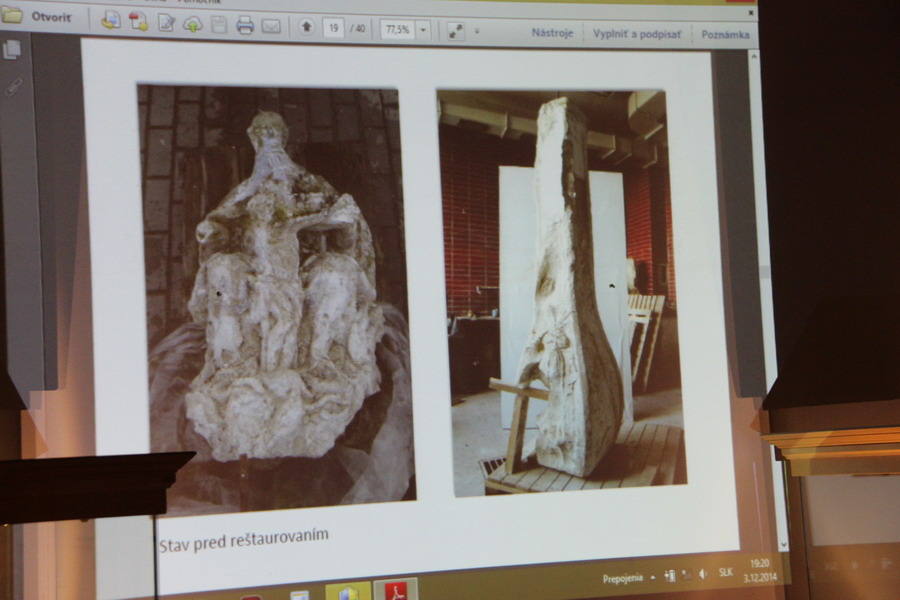Click the caption 'Stav pred reštaurovaním'
This screenshot has height=600, width=900.
click(244, 540)
